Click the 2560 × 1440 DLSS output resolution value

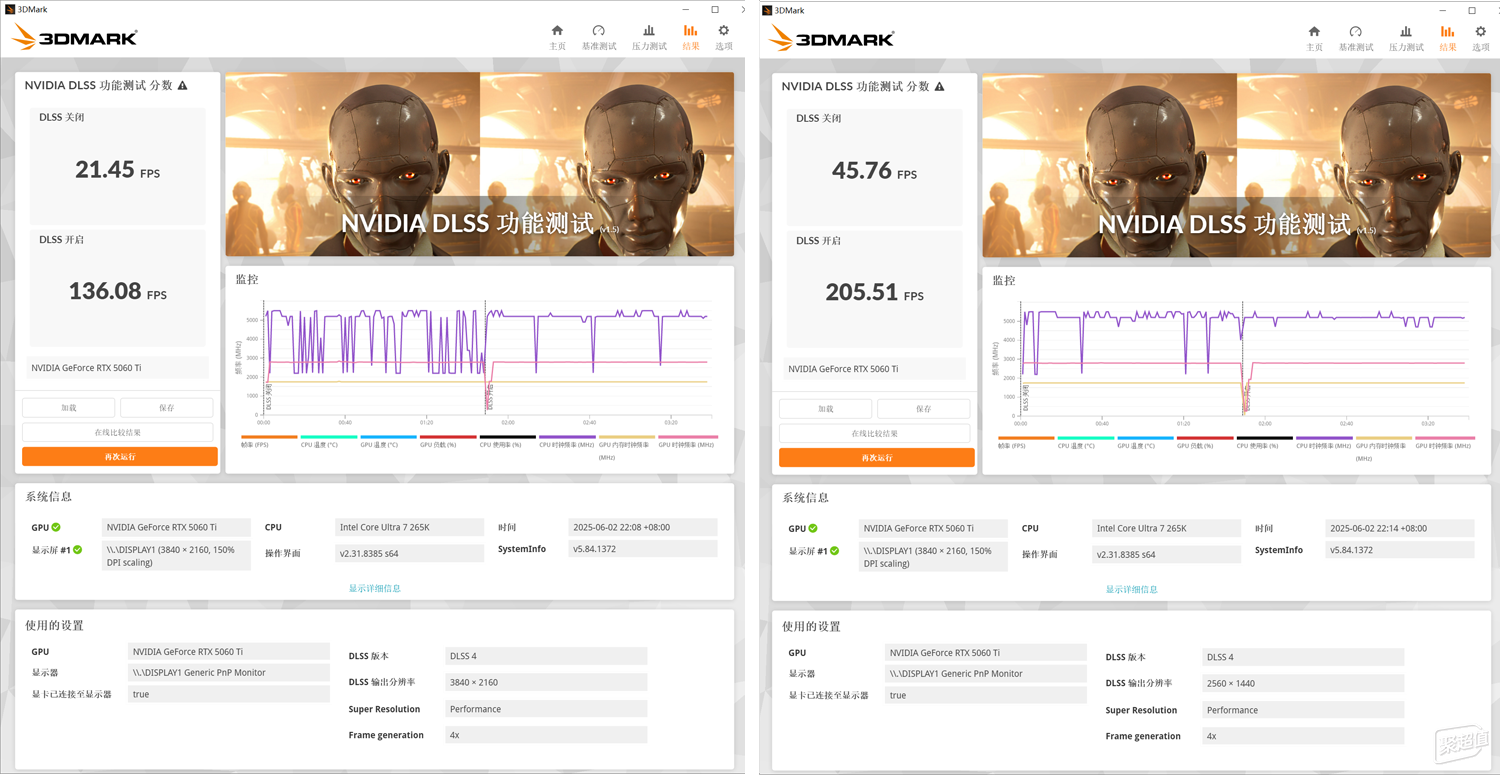1303,683
